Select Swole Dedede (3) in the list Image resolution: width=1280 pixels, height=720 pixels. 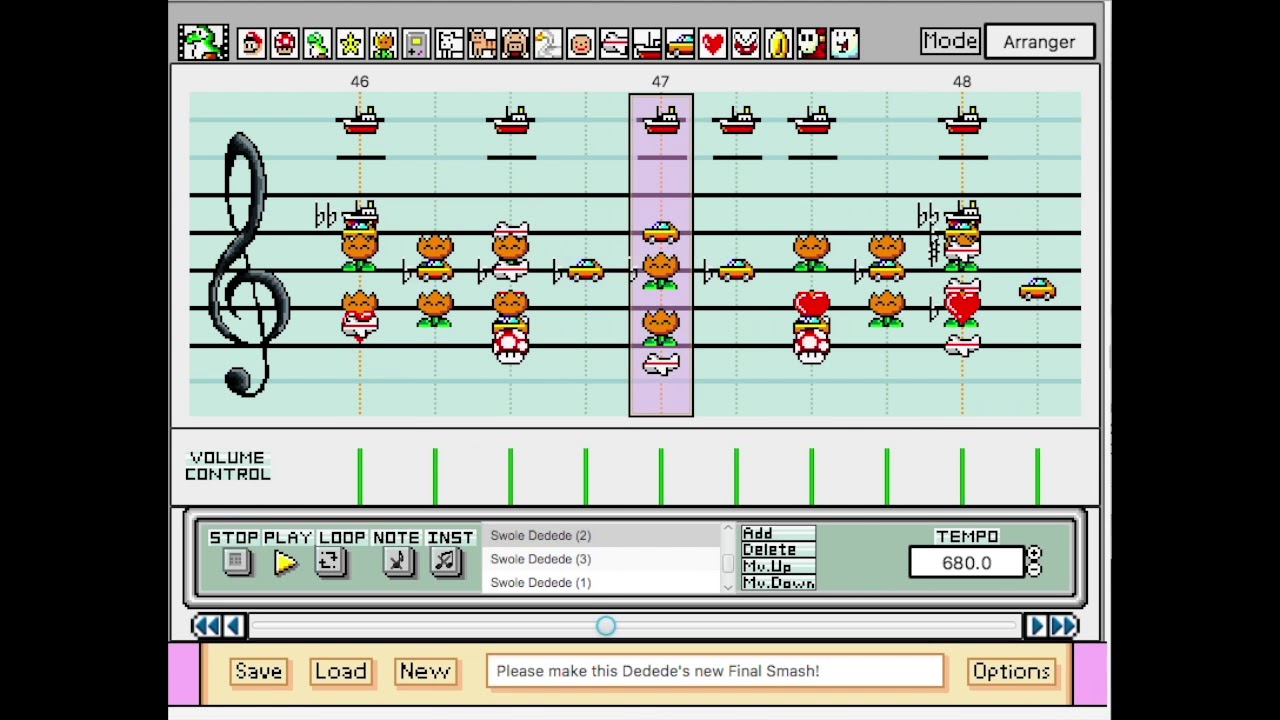(601, 559)
